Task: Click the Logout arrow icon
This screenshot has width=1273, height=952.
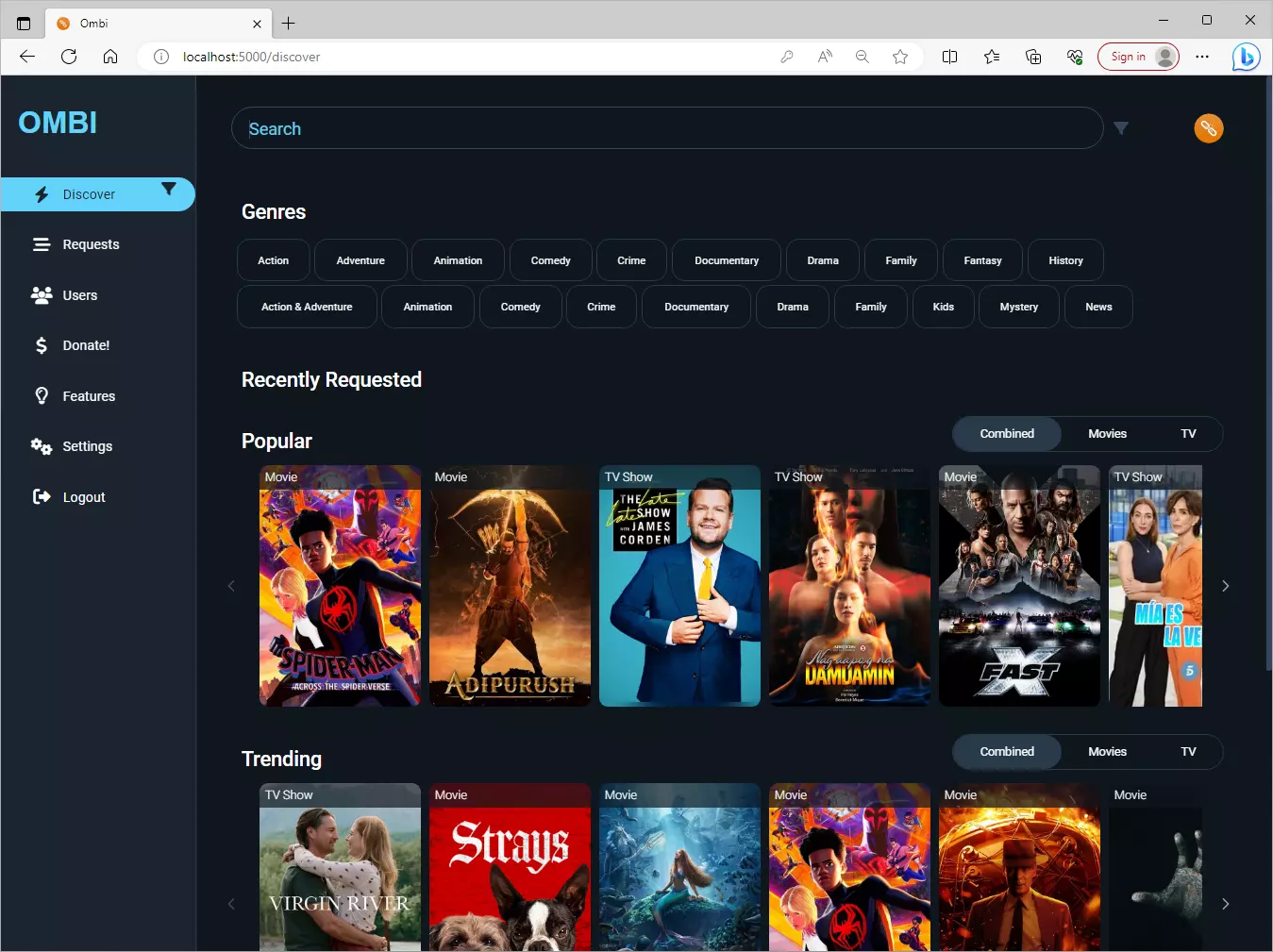Action: (x=42, y=497)
